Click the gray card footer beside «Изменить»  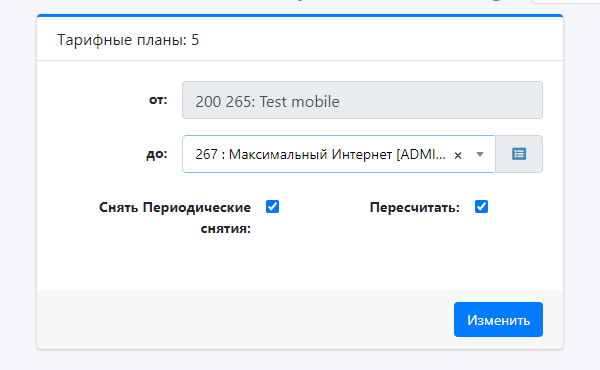[245, 319]
